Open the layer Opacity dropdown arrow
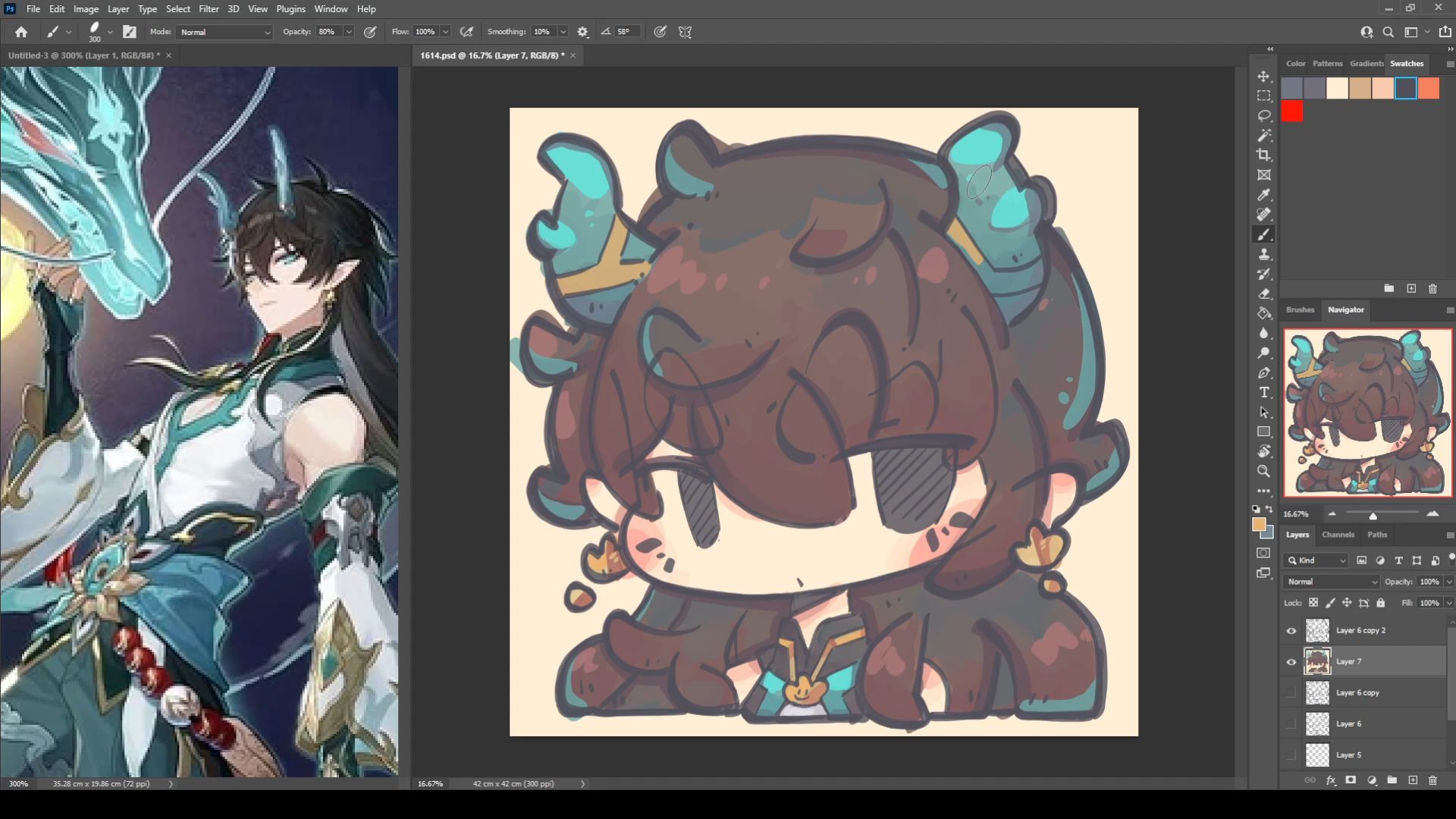 (1449, 582)
